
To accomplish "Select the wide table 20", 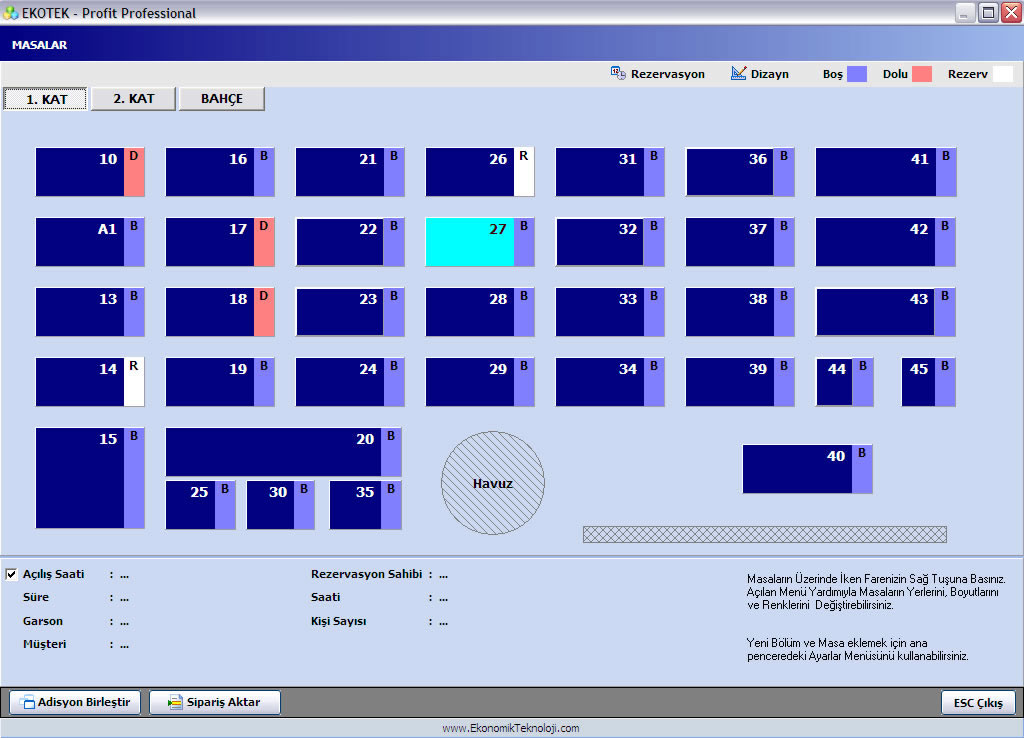I will pyautogui.click(x=283, y=452).
